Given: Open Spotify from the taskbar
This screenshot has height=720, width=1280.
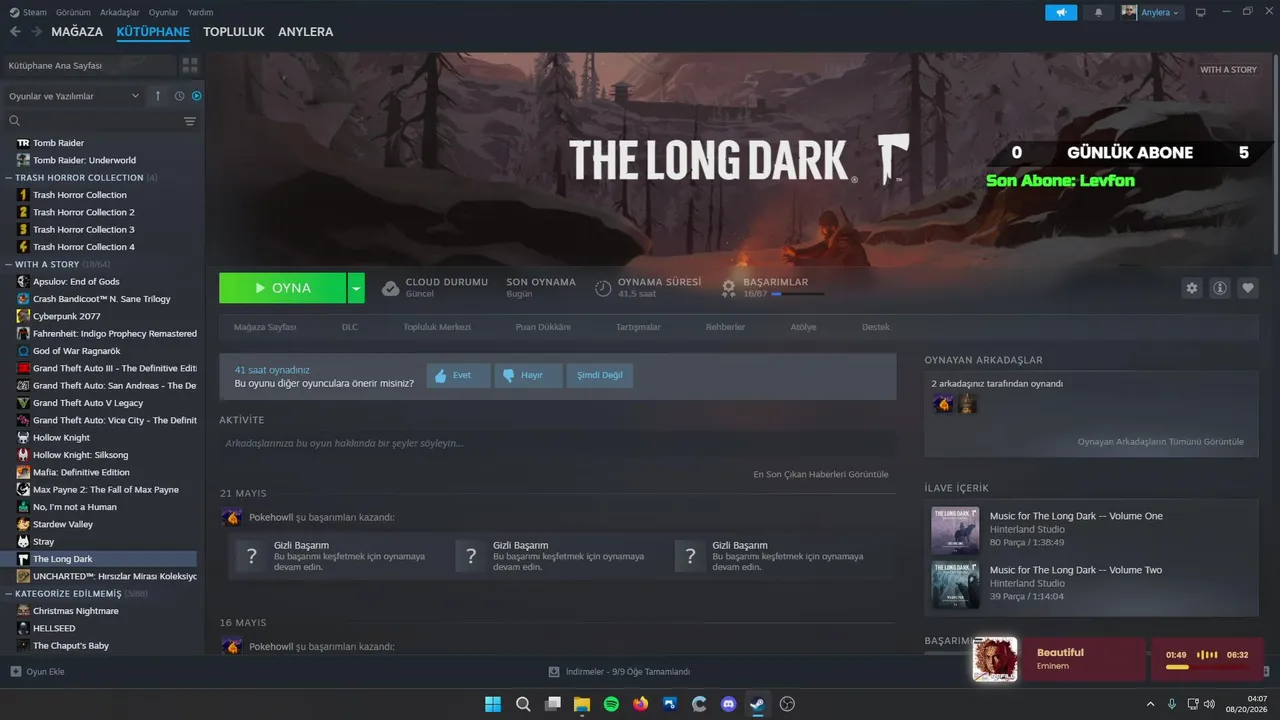Looking at the screenshot, I should pyautogui.click(x=611, y=704).
